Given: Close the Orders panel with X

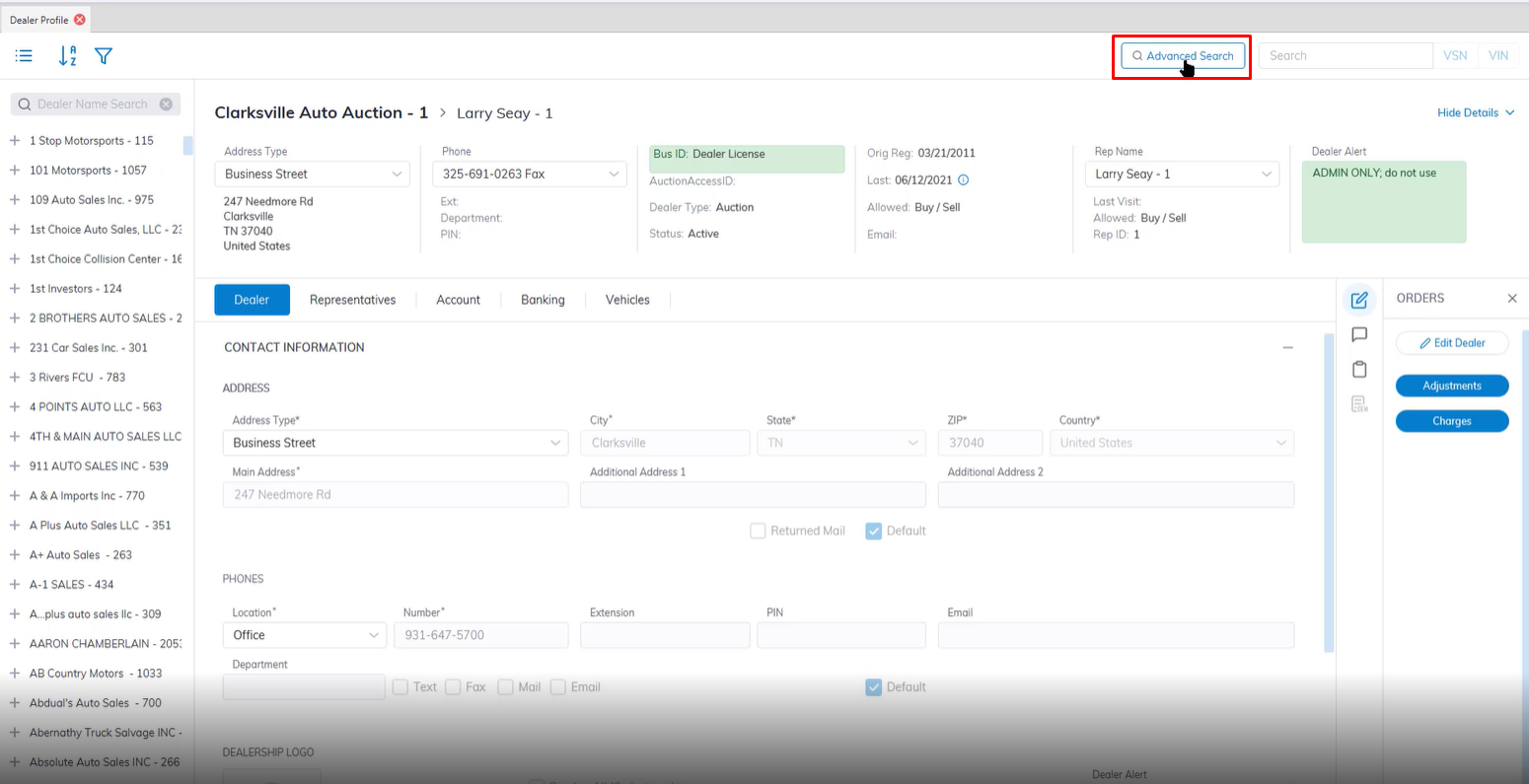Looking at the screenshot, I should pyautogui.click(x=1511, y=298).
